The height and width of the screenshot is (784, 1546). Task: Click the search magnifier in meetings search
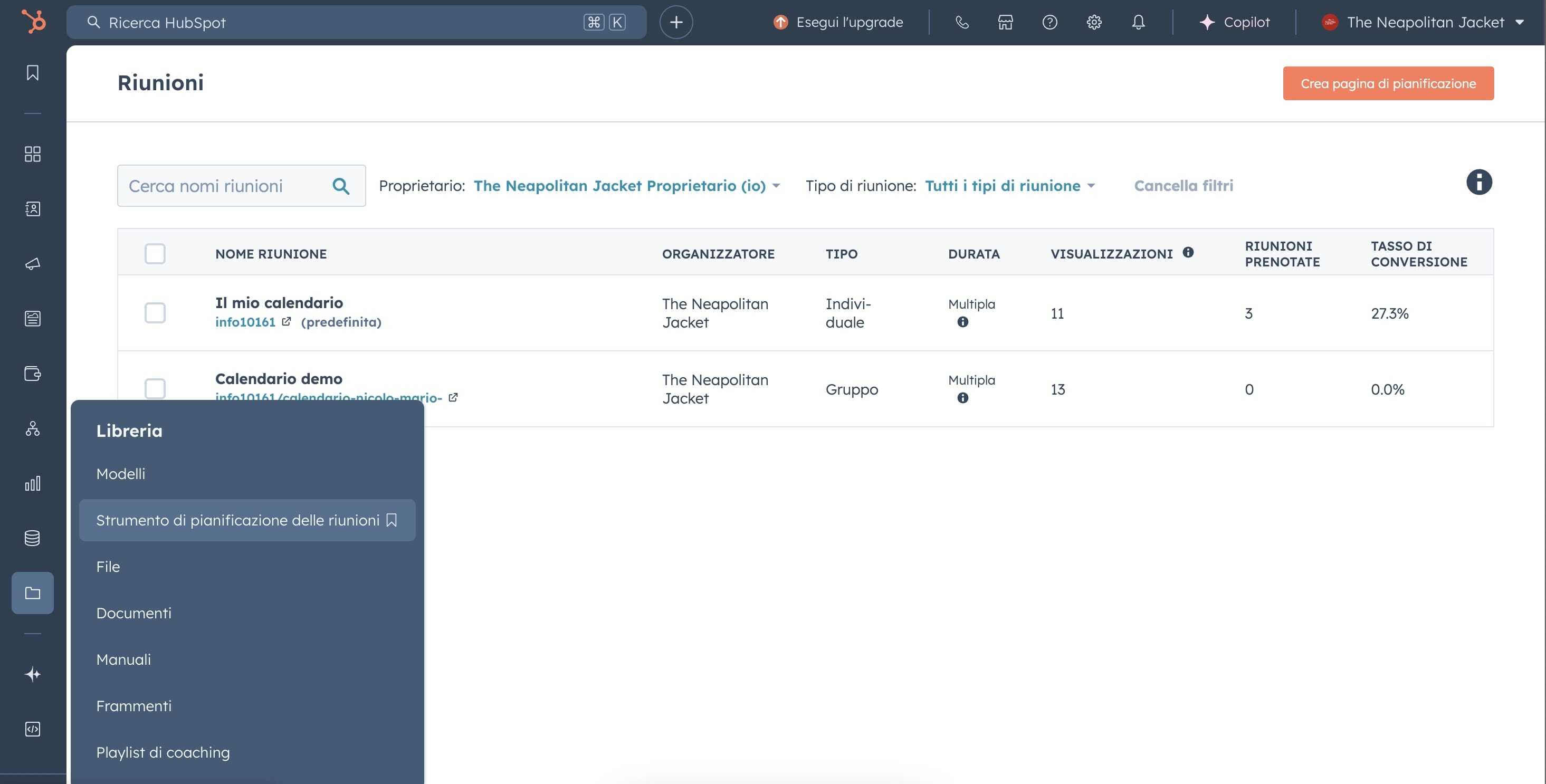click(341, 186)
